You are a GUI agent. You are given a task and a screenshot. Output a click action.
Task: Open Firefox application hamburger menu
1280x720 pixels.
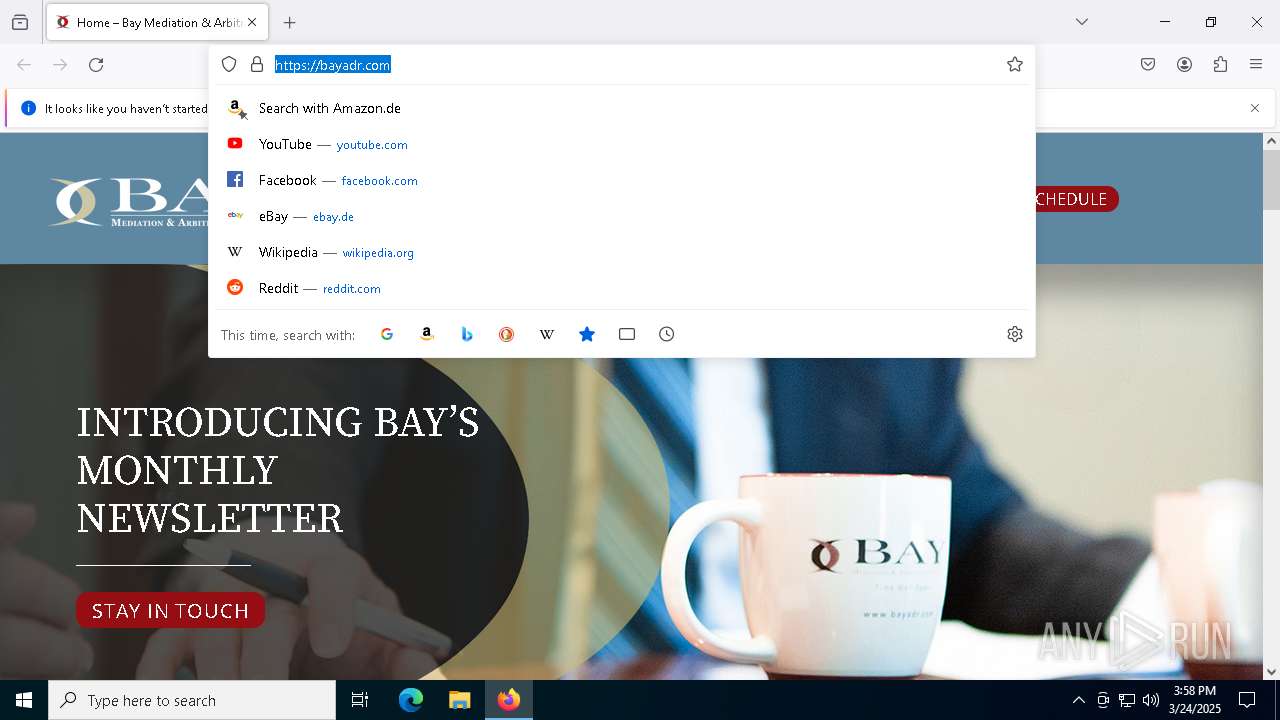pos(1256,65)
